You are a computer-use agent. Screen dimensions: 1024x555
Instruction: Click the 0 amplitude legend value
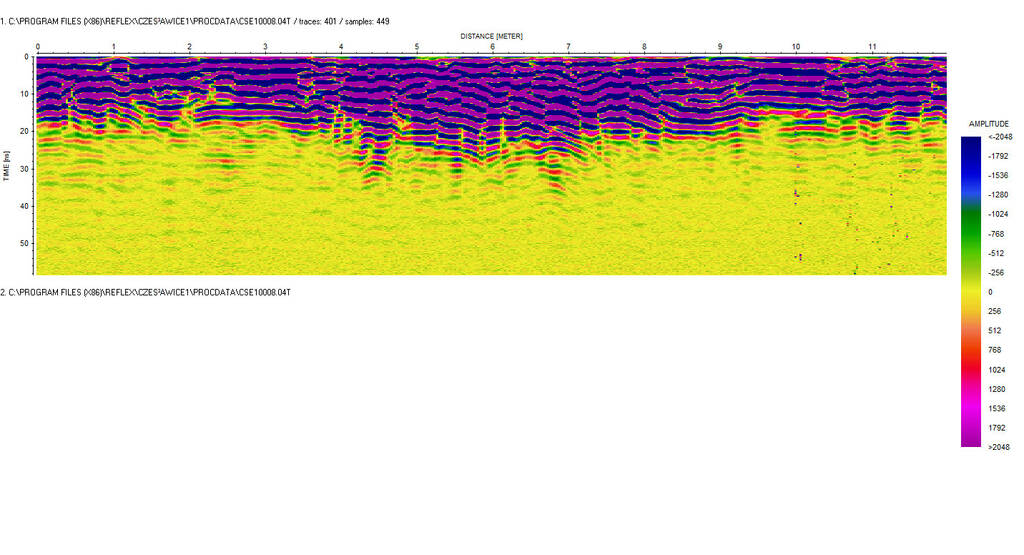990,292
